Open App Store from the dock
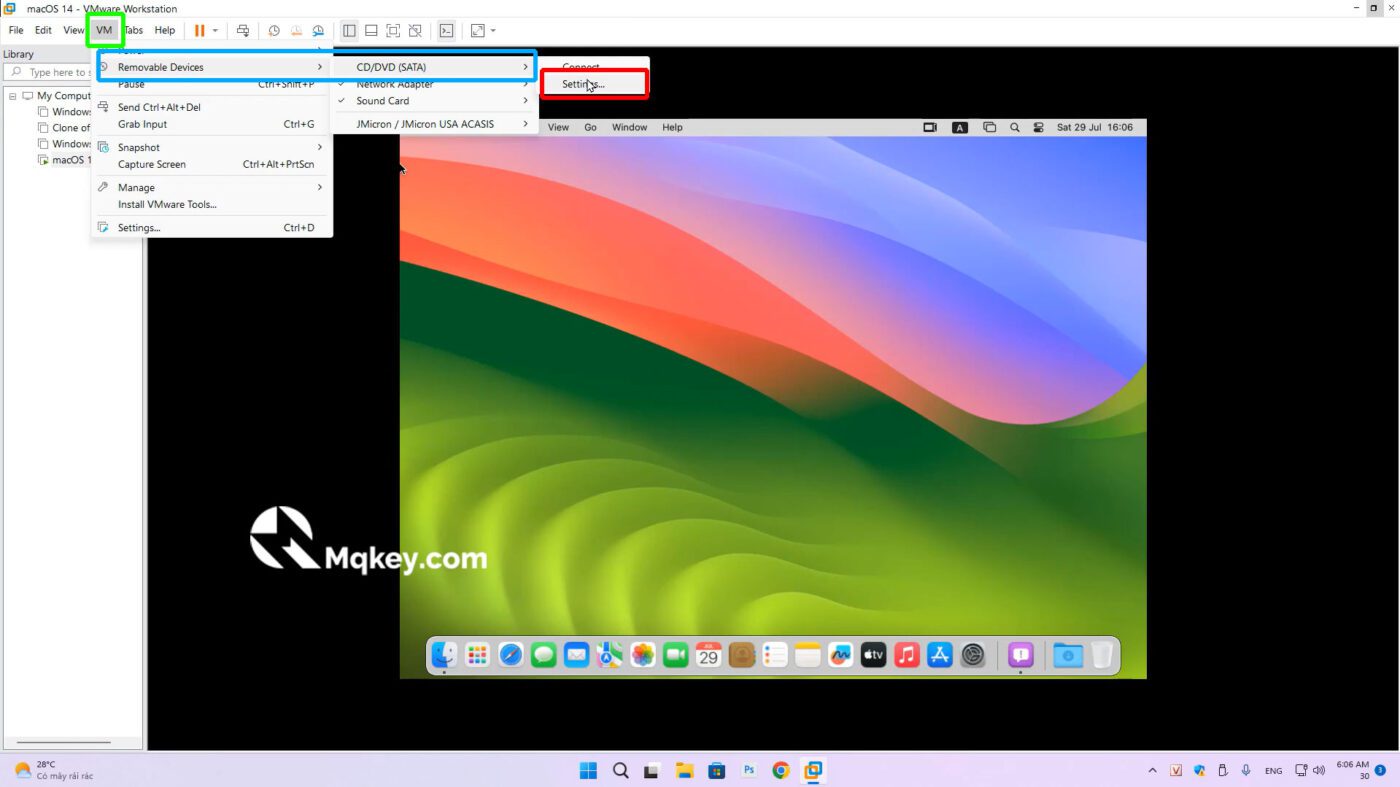 click(x=940, y=655)
